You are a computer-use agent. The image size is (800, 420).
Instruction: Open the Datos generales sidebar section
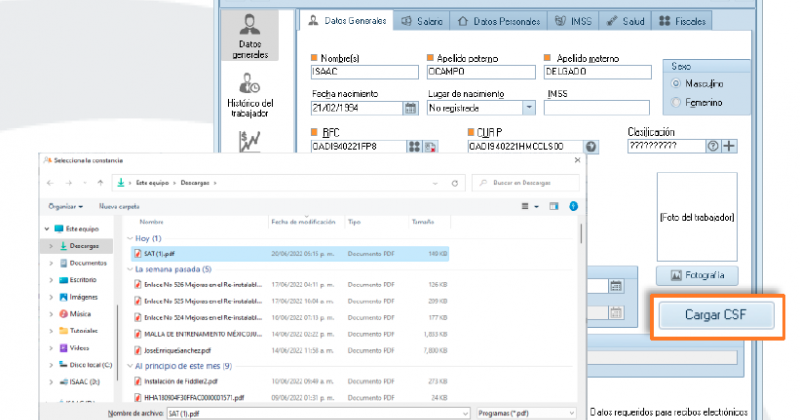(250, 36)
